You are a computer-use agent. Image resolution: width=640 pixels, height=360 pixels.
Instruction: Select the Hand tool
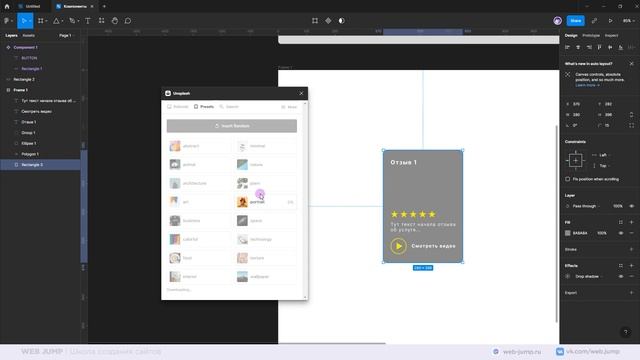click(115, 20)
